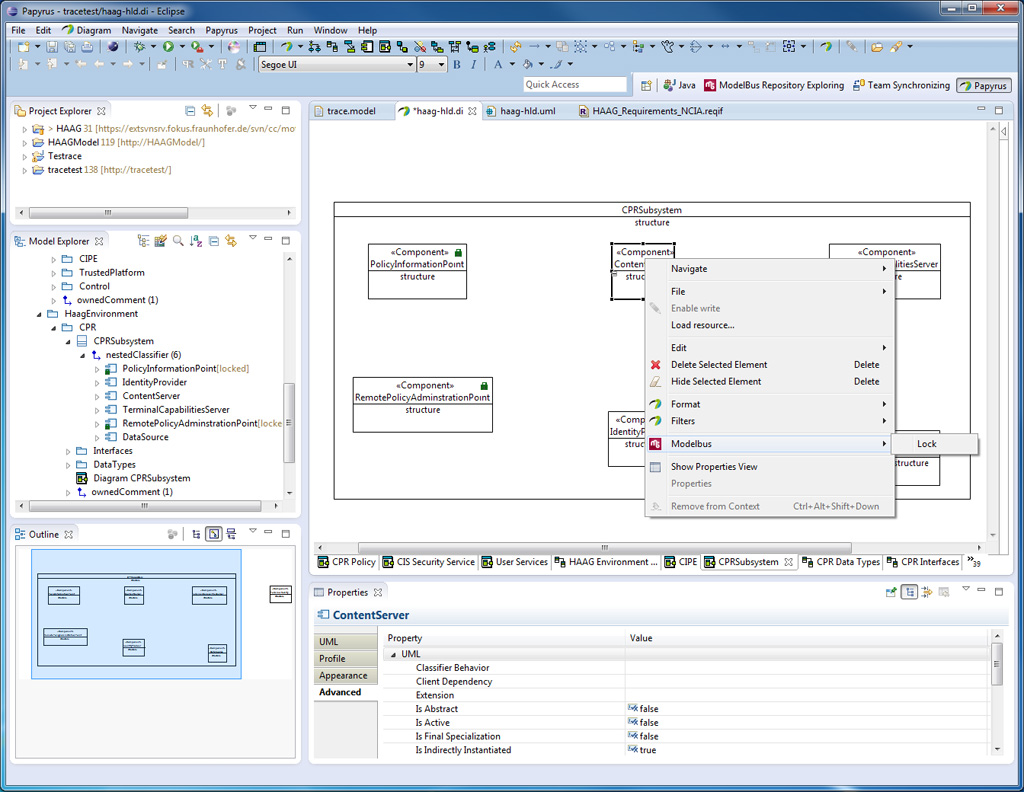The image size is (1024, 792).
Task: Select Show Properties View menu item
Action: [770, 467]
